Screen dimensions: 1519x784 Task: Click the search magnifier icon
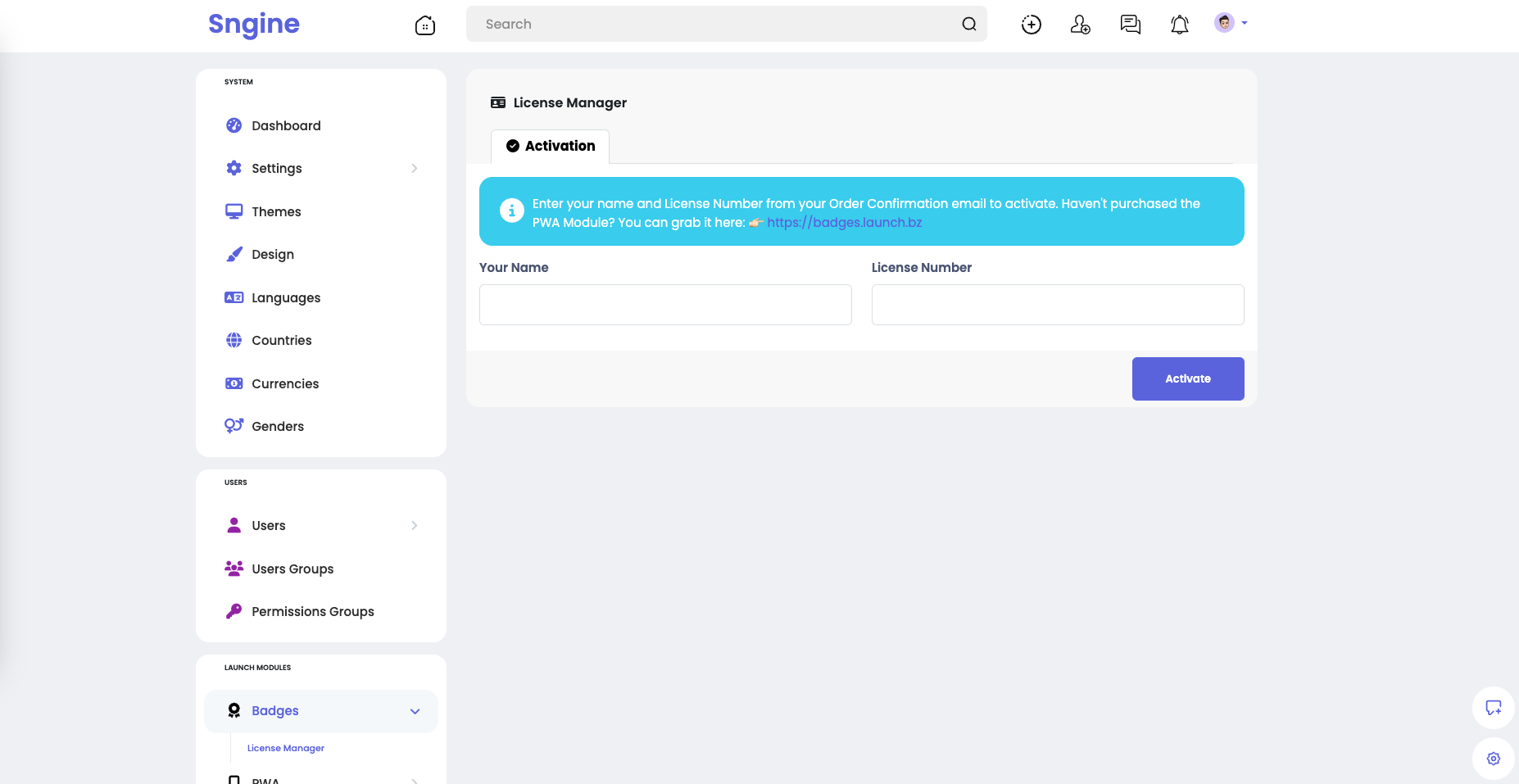(x=968, y=25)
